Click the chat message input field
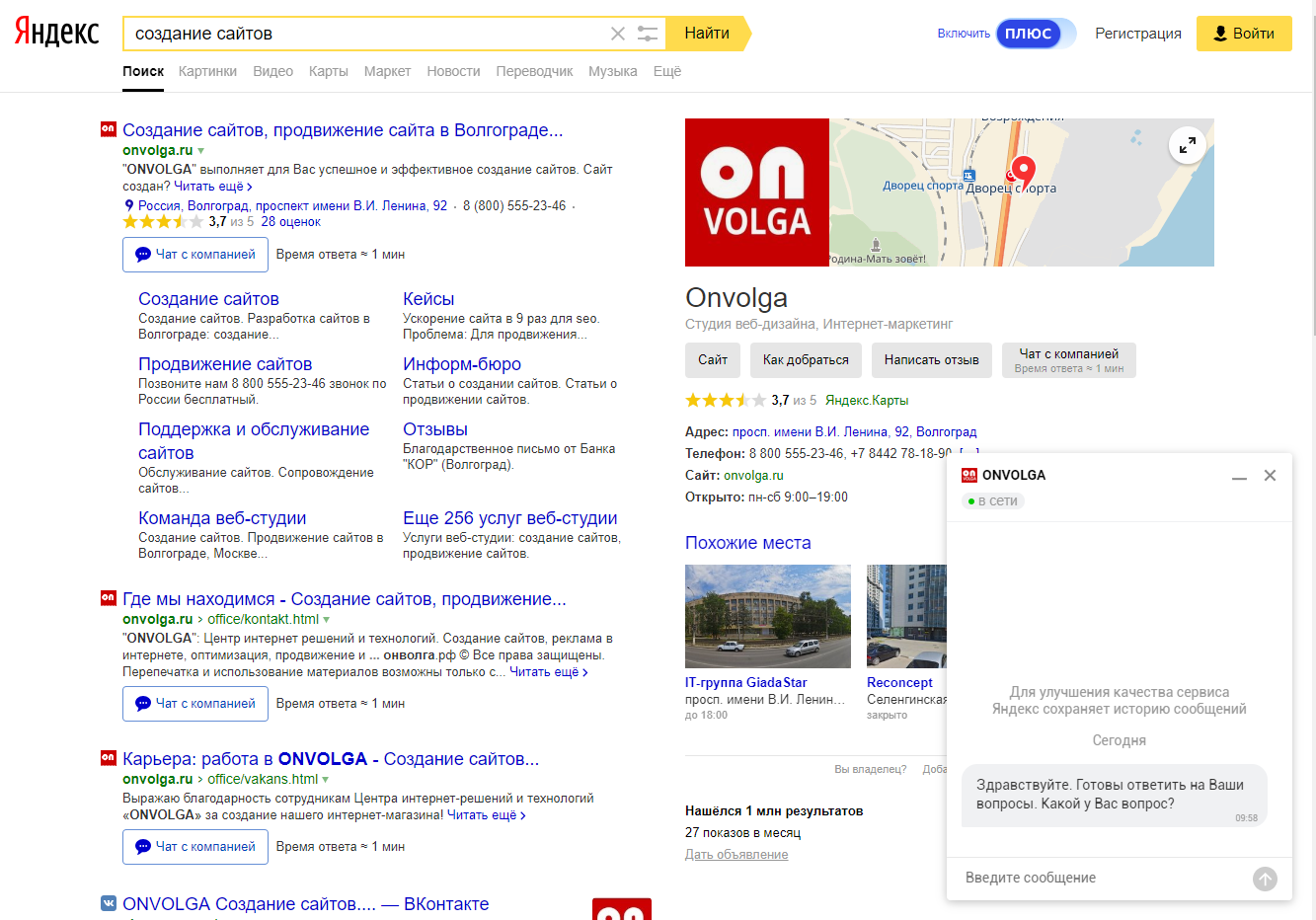Image resolution: width=1316 pixels, height=920 pixels. (1101, 878)
